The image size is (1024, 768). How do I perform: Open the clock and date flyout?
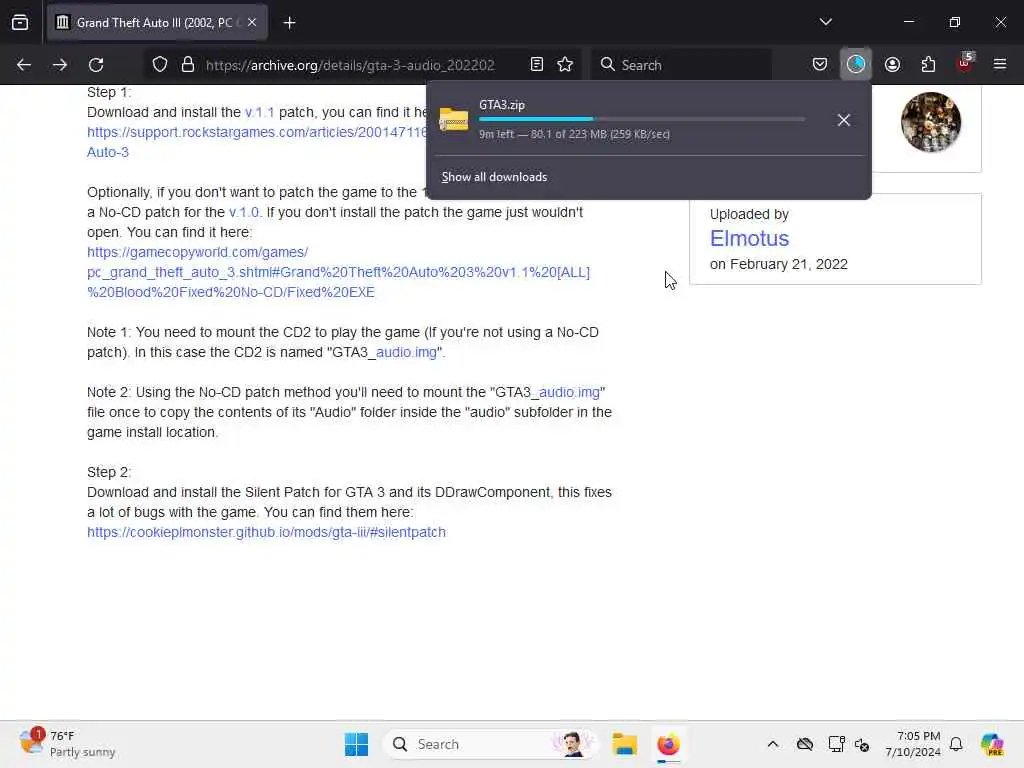(912, 744)
